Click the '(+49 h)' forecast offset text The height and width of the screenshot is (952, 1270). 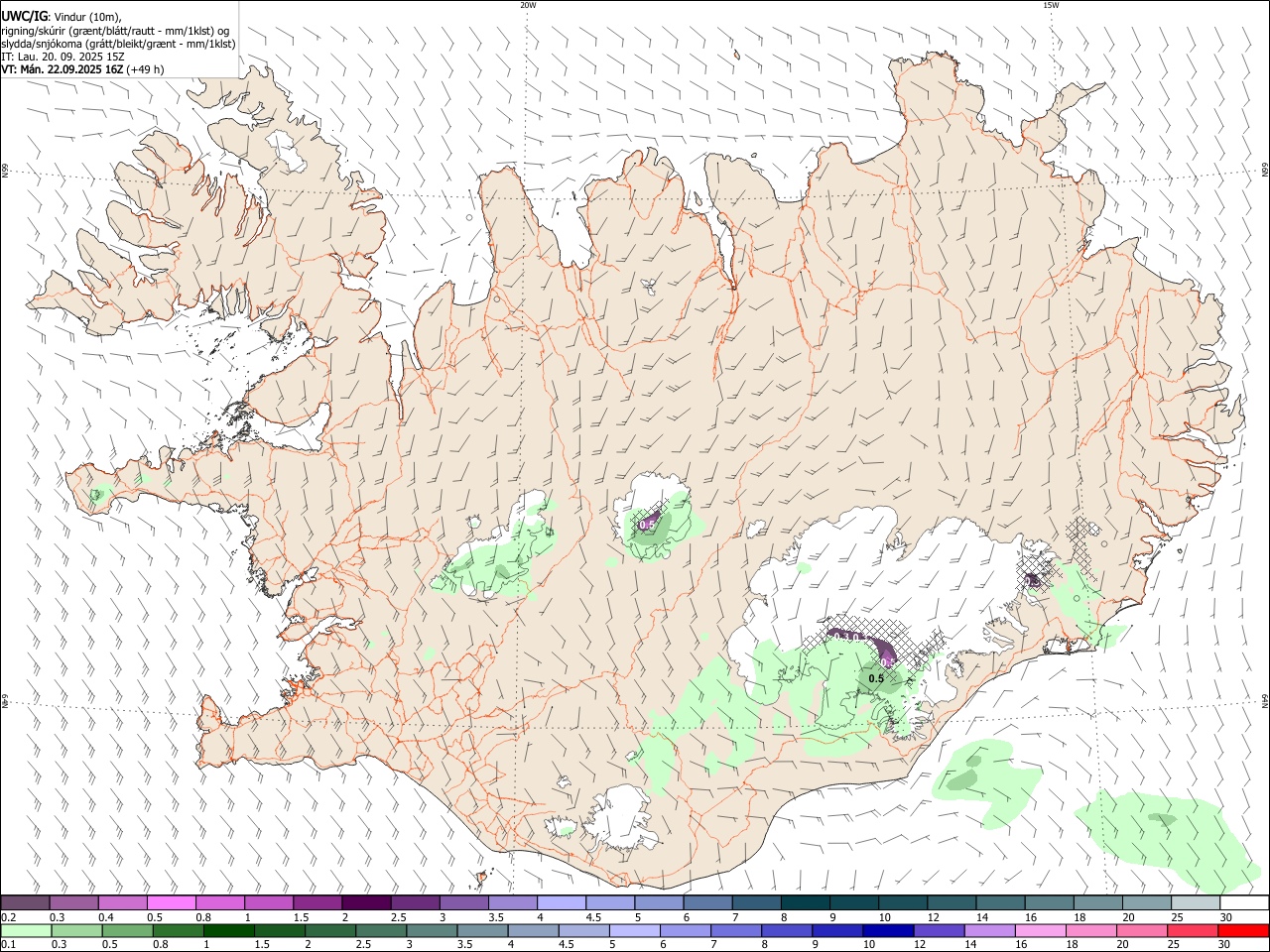pos(146,69)
